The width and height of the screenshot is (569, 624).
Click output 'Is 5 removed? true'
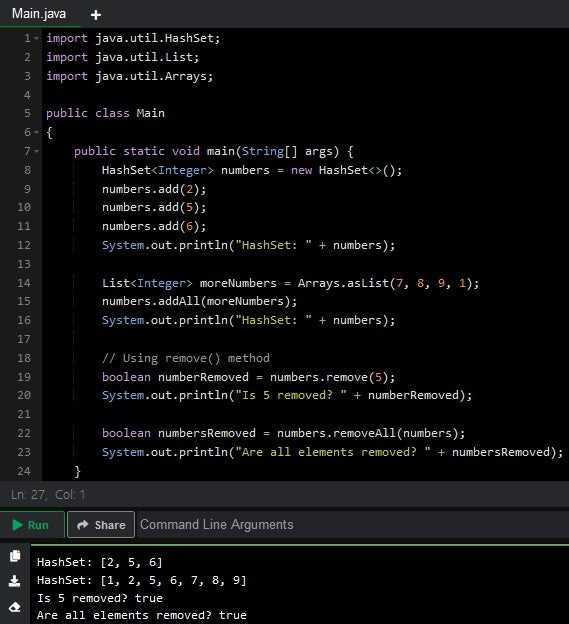(x=99, y=598)
